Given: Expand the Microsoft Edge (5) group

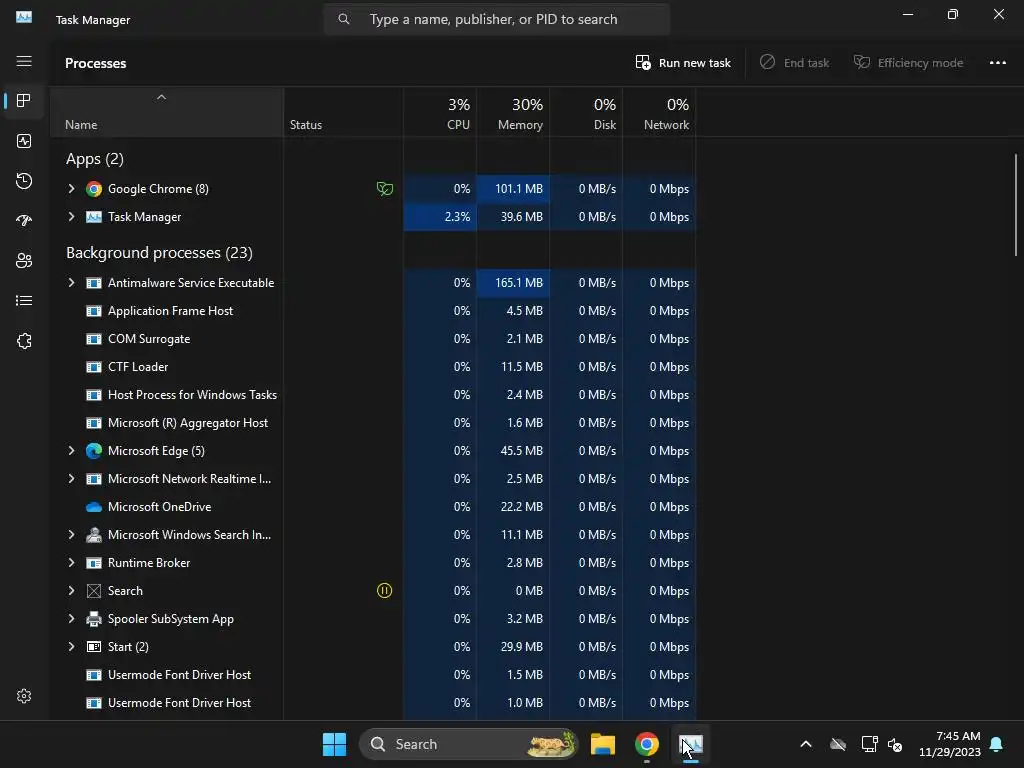Looking at the screenshot, I should coord(71,451).
